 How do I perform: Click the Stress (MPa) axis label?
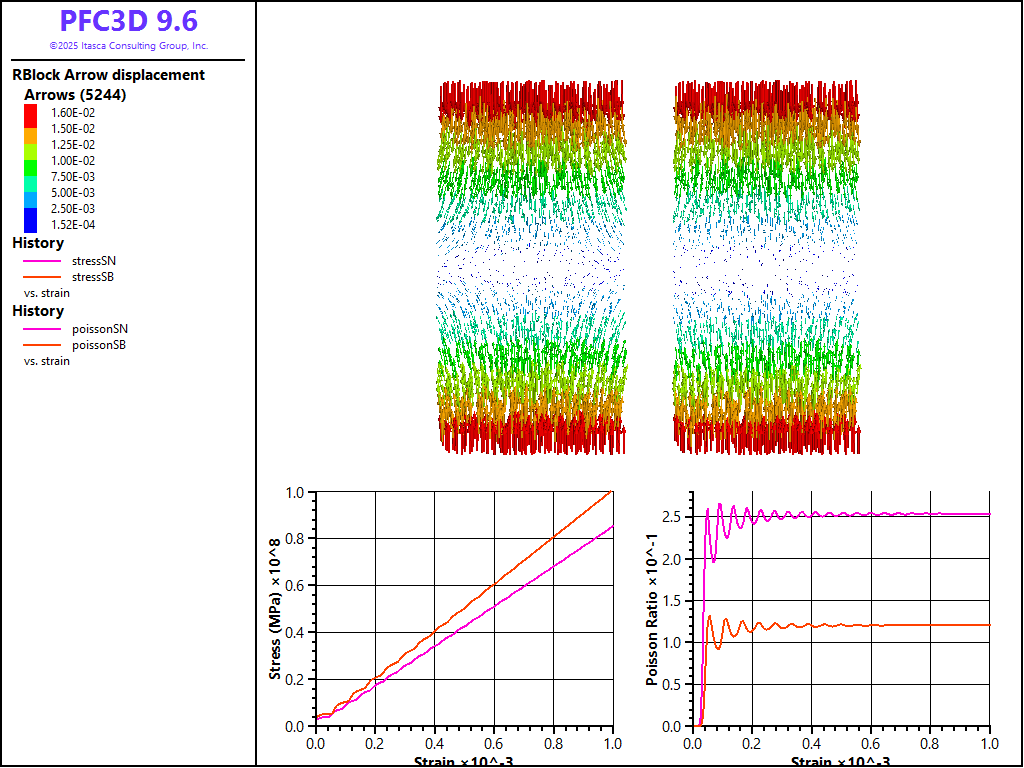click(275, 609)
